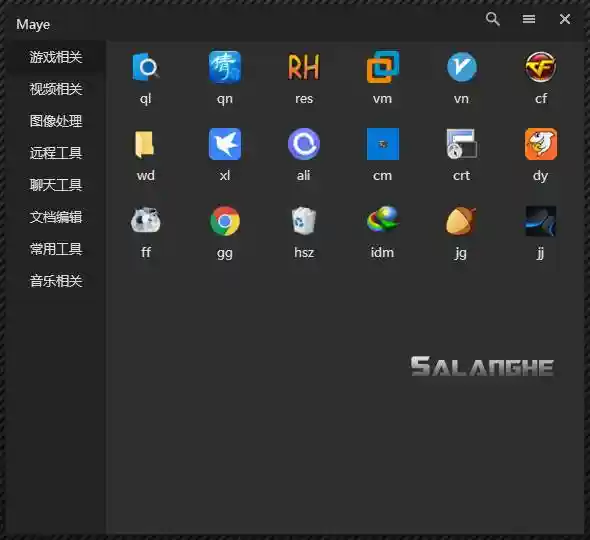Open the crt terminal icon
Viewport: 590px width, 540px height.
[462, 144]
